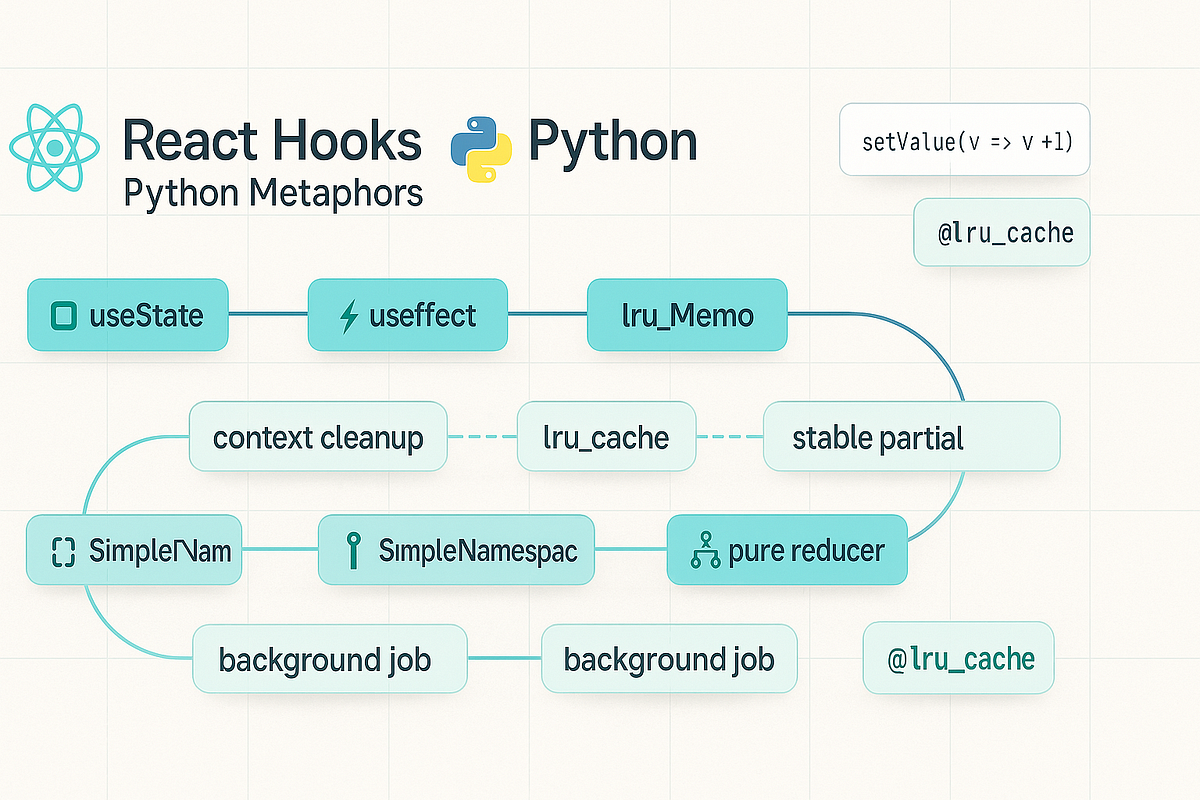This screenshot has height=800, width=1200.
Task: Click the setValue(v => v +1) code box
Action: [965, 140]
